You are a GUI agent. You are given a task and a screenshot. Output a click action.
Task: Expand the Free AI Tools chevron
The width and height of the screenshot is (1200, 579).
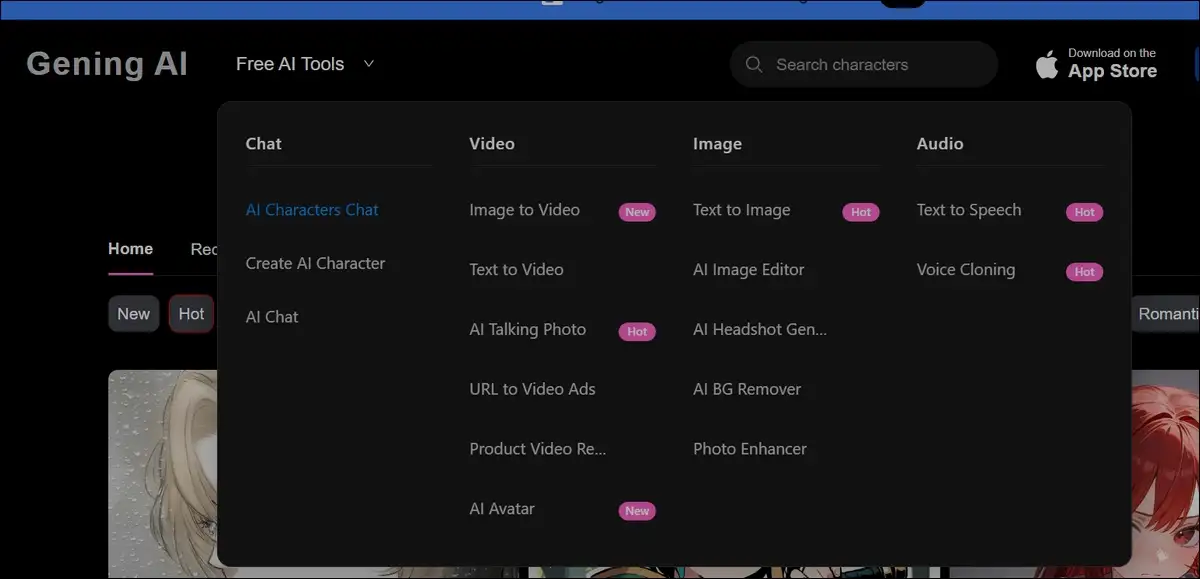pyautogui.click(x=368, y=64)
